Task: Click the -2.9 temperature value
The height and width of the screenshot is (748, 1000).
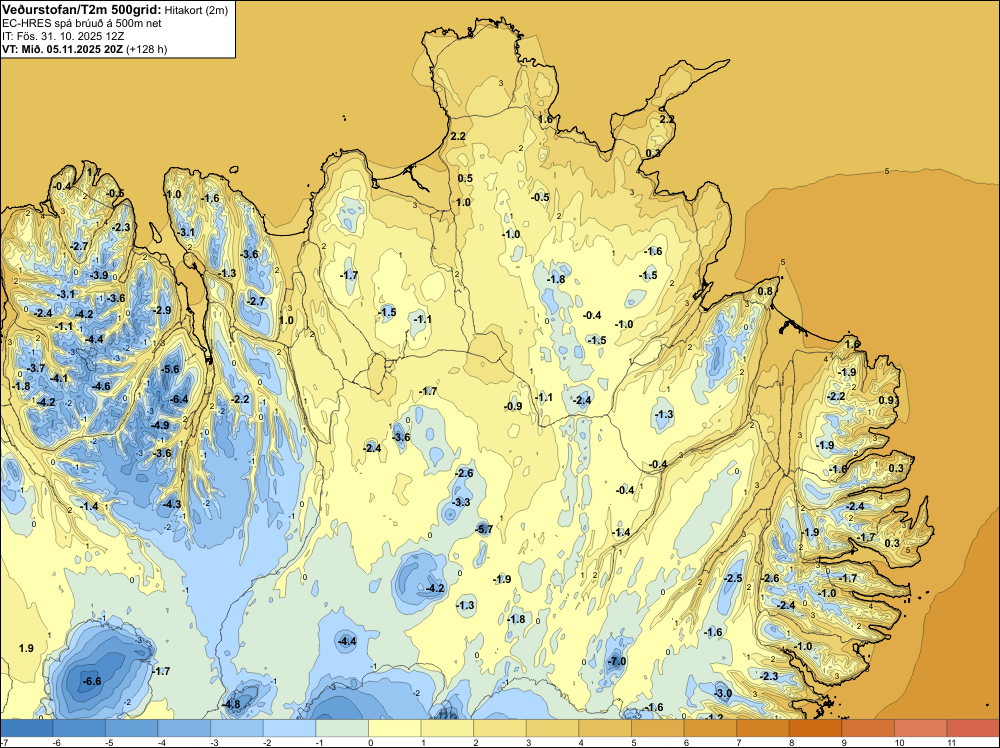Action: click(162, 310)
